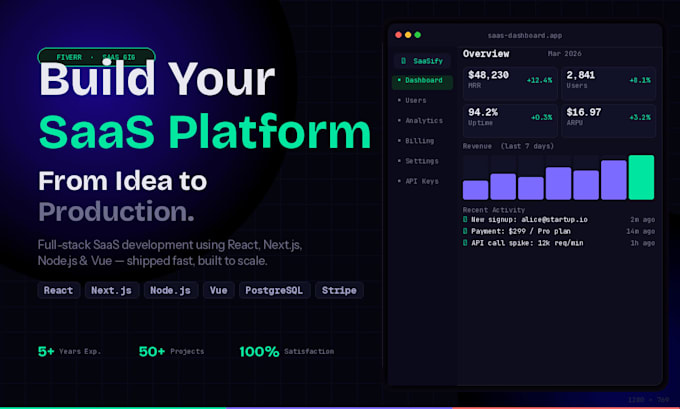Click icon beside New signup activity
The image size is (680, 409).
tap(465, 219)
